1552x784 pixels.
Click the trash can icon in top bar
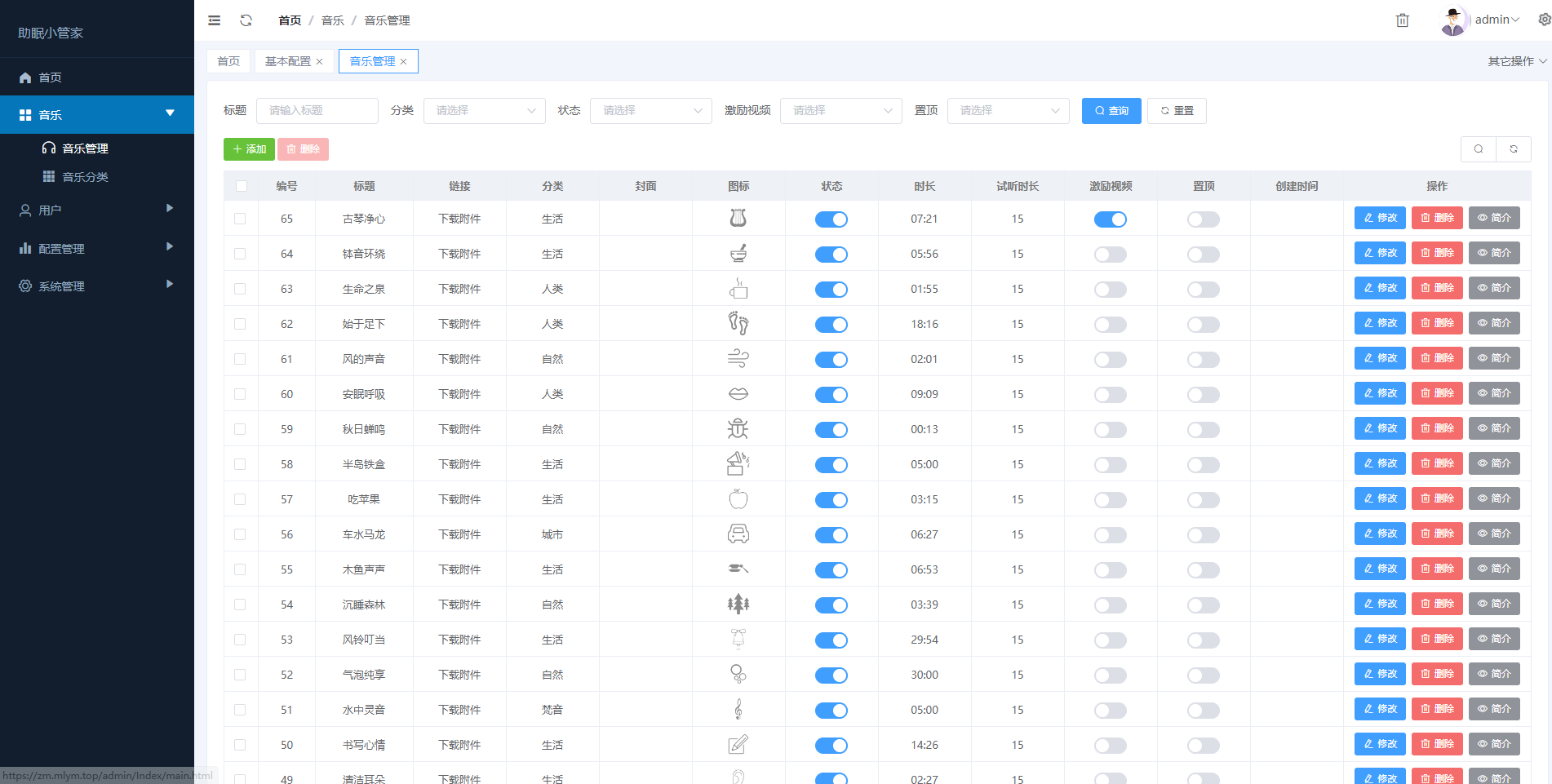tap(1402, 20)
